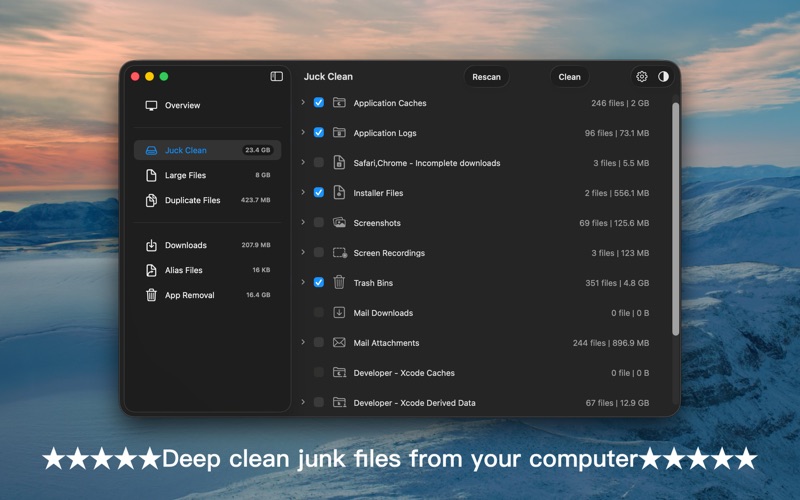This screenshot has width=800, height=500.
Task: Click the Installer Files document icon
Action: coord(339,193)
